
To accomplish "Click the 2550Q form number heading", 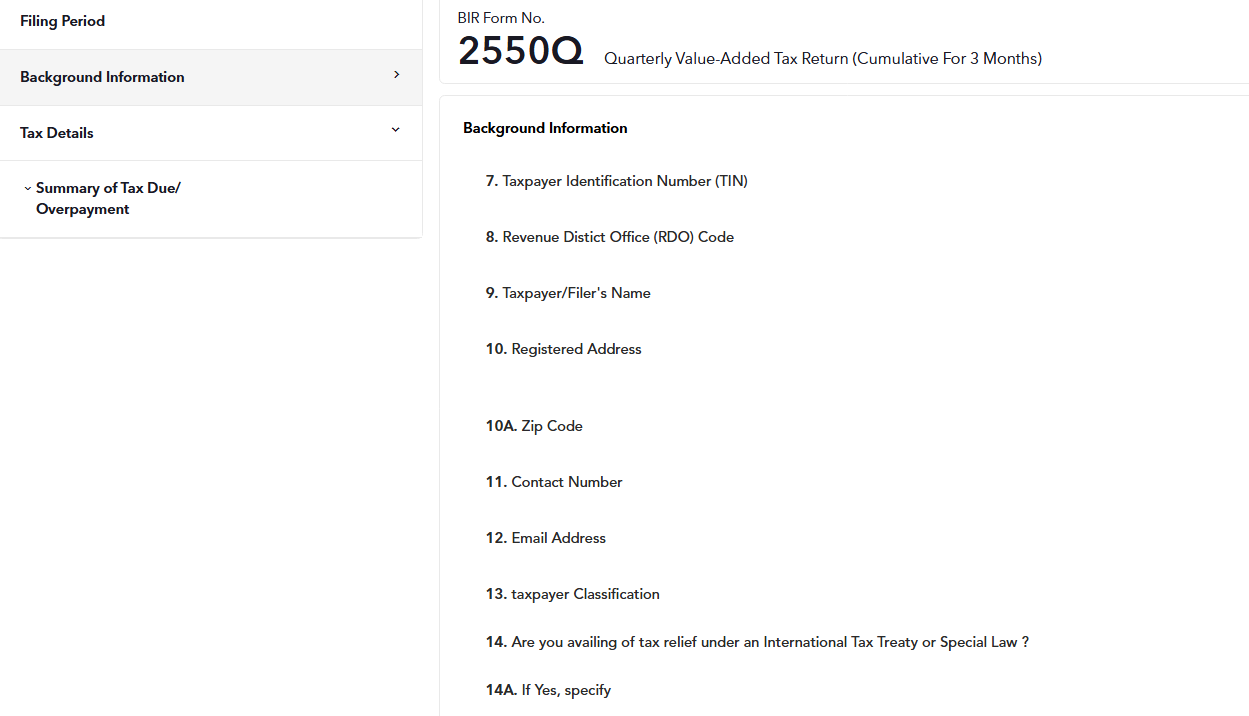I will tap(520, 51).
